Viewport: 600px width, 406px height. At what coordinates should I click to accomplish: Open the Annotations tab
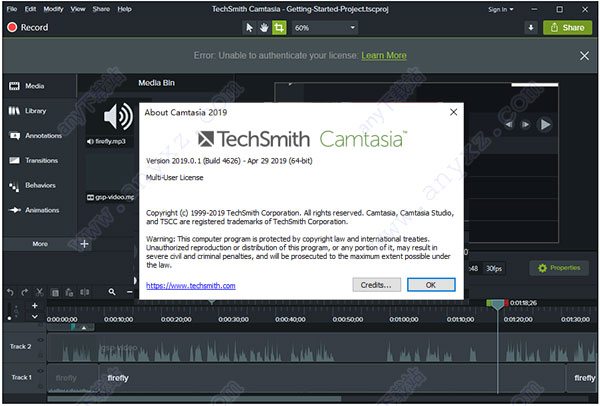click(39, 136)
